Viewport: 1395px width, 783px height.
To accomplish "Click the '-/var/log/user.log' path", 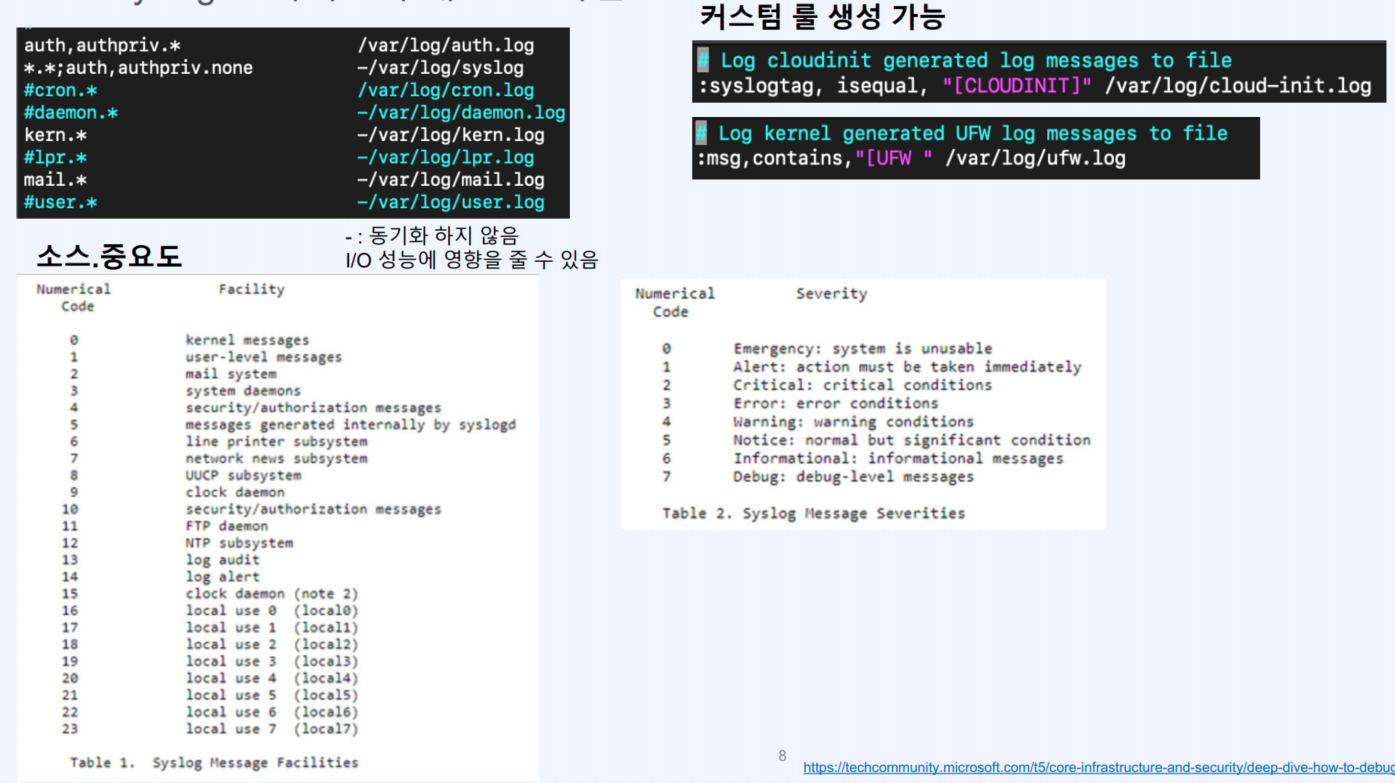I will pyautogui.click(x=450, y=202).
